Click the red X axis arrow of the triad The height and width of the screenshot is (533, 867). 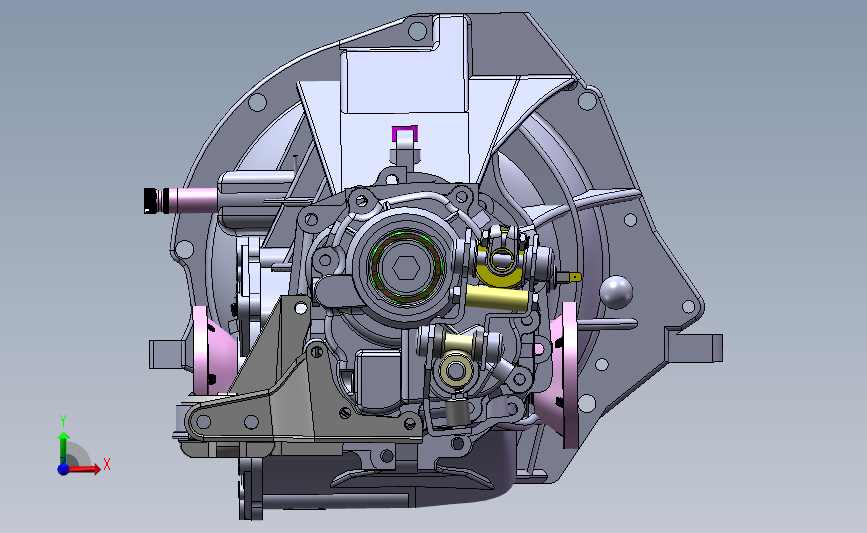[x=86, y=469]
